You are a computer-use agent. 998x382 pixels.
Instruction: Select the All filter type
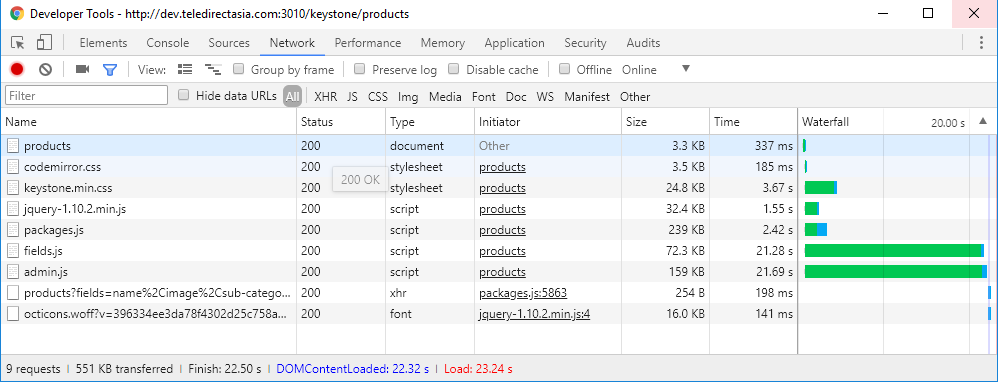[x=292, y=97]
